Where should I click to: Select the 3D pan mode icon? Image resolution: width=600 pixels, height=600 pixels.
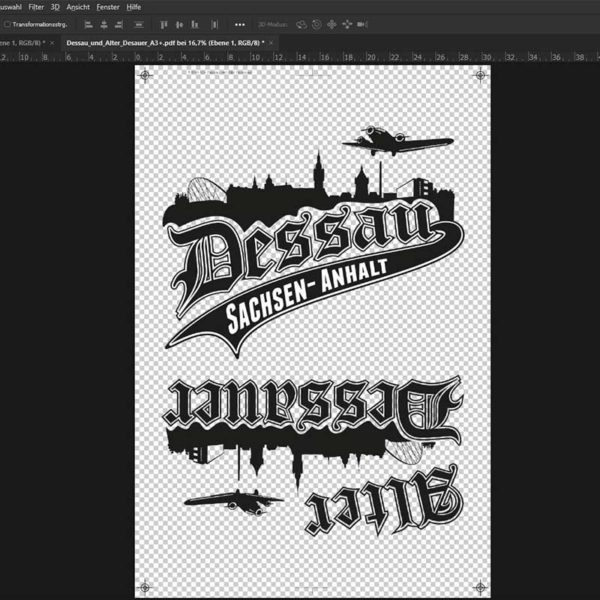click(x=331, y=25)
